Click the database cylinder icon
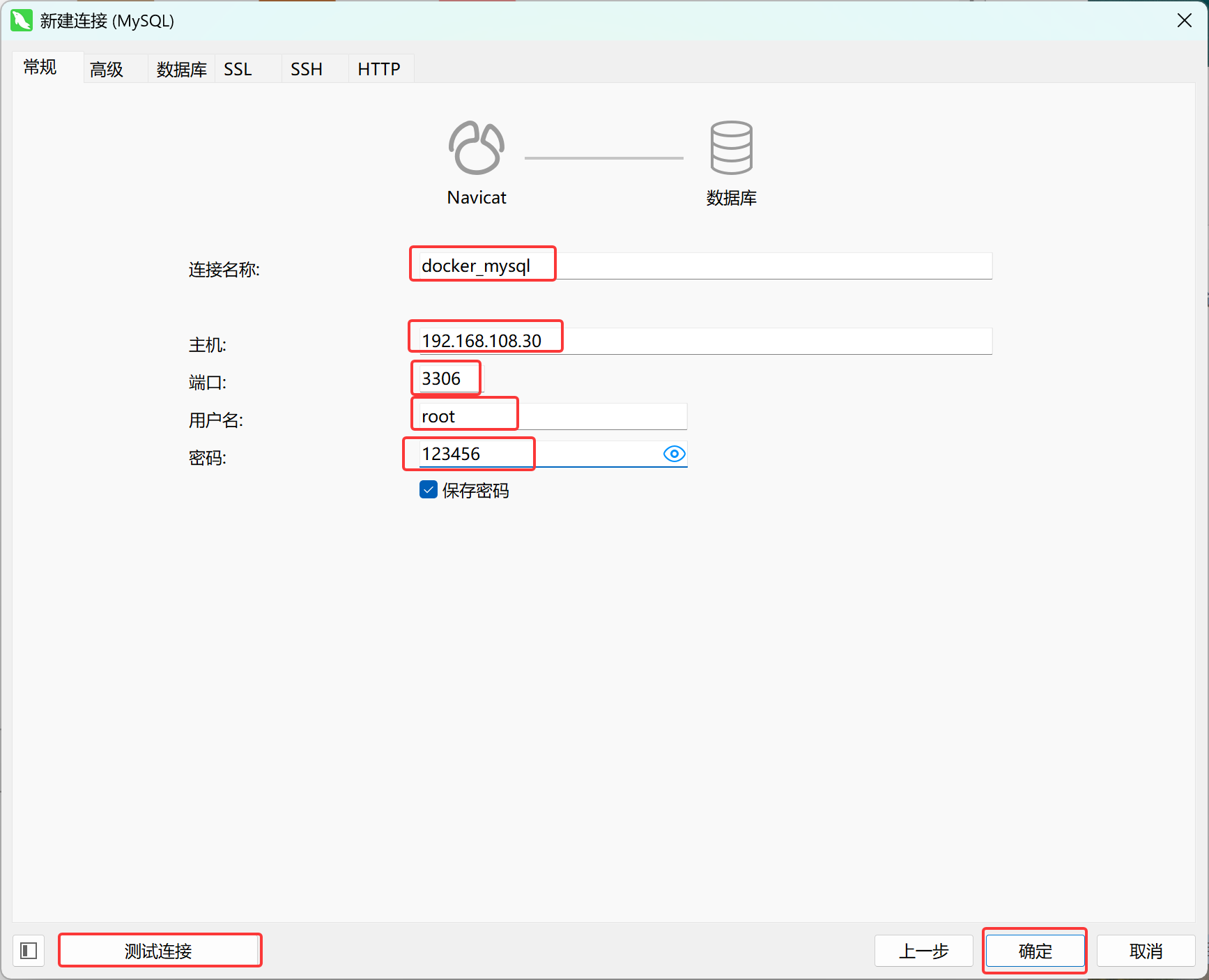Viewport: 1209px width, 980px height. 731,148
